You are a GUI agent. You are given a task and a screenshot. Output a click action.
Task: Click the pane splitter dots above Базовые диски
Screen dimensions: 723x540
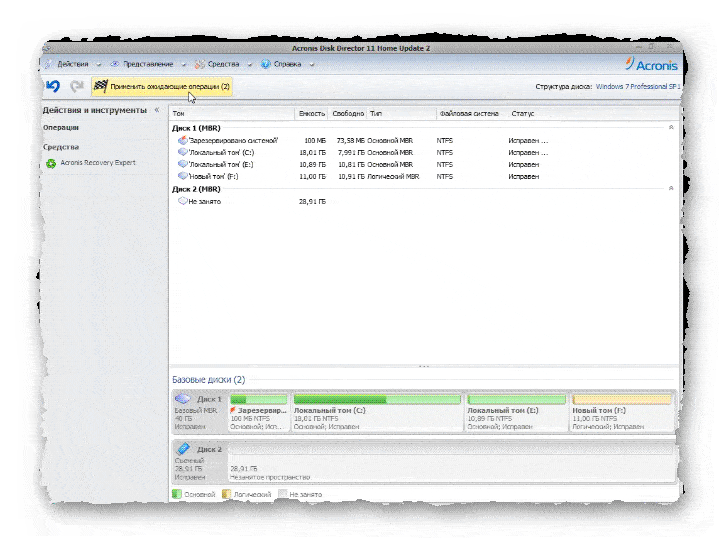pos(424,366)
